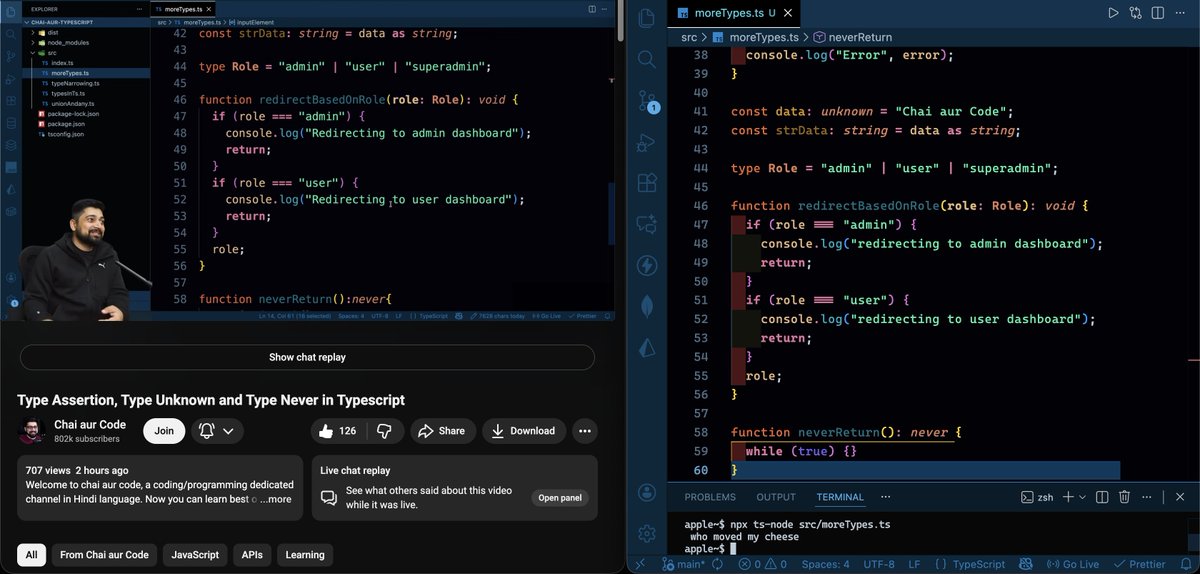Open the lightning bolt (Thunder Client) icon
This screenshot has height=574, width=1200.
click(x=647, y=265)
